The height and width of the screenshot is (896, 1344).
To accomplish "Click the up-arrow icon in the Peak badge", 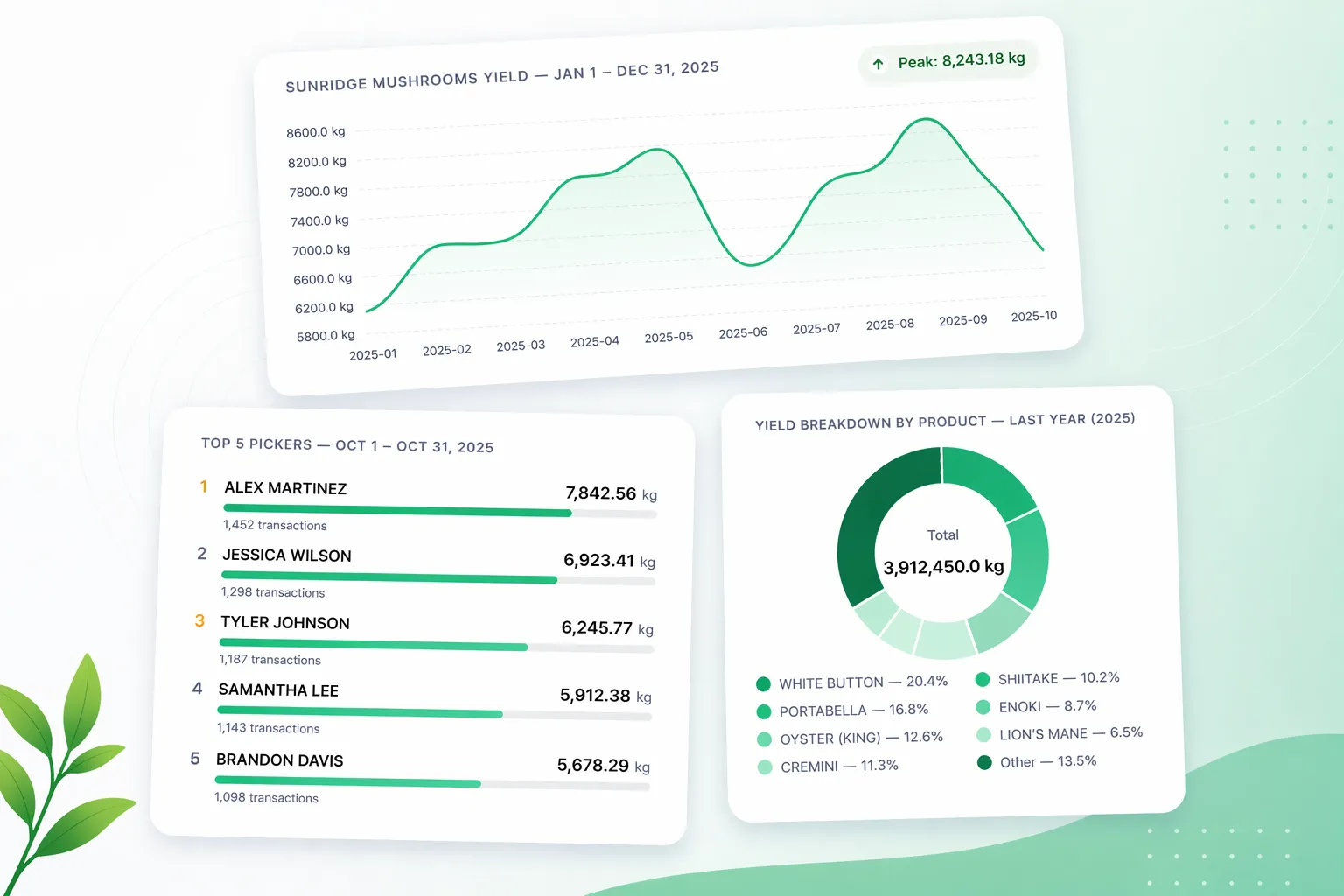I will coord(878,64).
